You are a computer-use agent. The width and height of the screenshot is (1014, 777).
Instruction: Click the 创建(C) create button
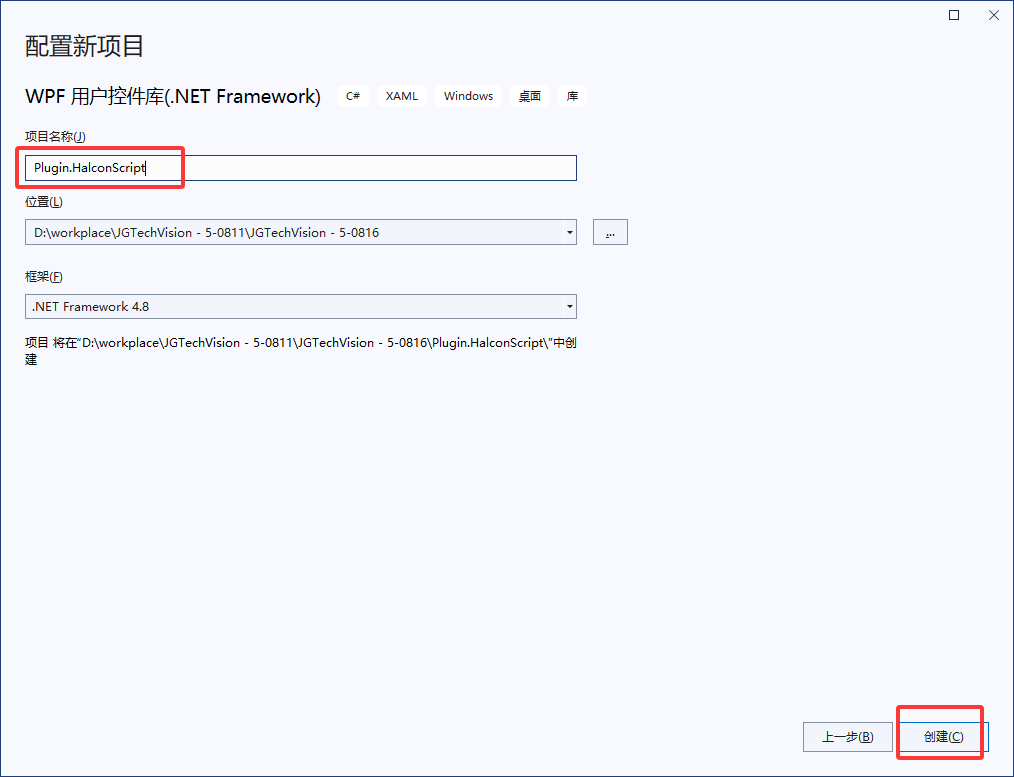click(939, 736)
